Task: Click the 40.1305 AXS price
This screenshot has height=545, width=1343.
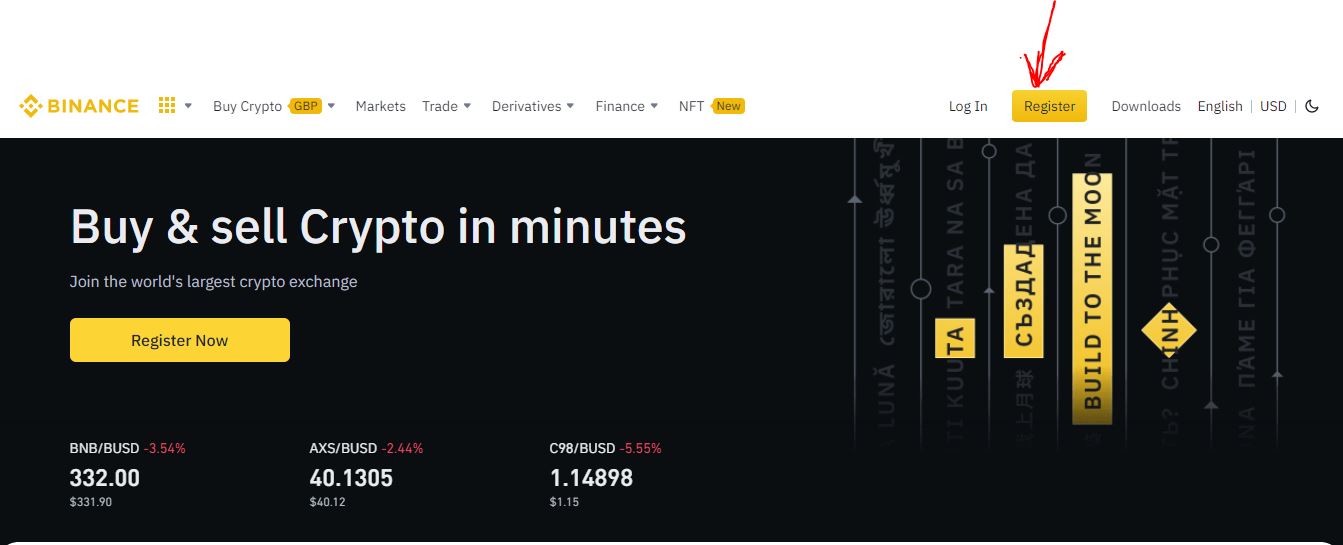Action: (351, 478)
